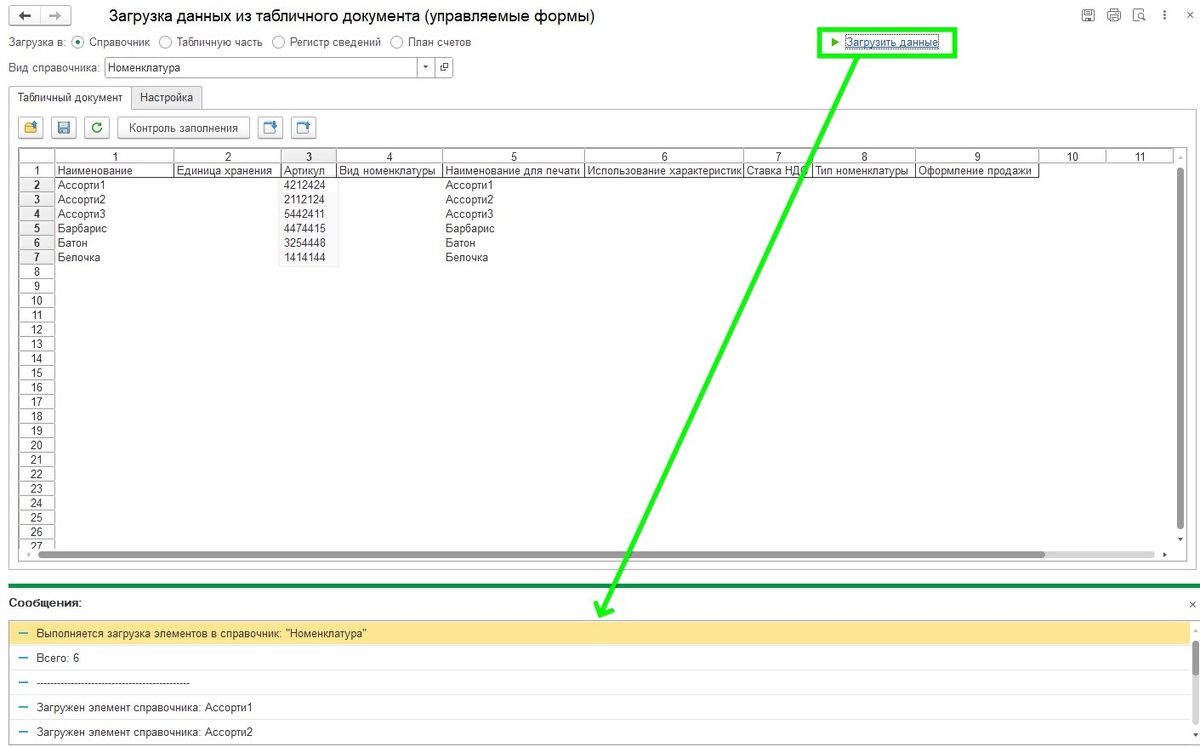Screen dimensions: 1200x747
Task: Click the Тип номенклатуры header cell
Action: tap(864, 171)
